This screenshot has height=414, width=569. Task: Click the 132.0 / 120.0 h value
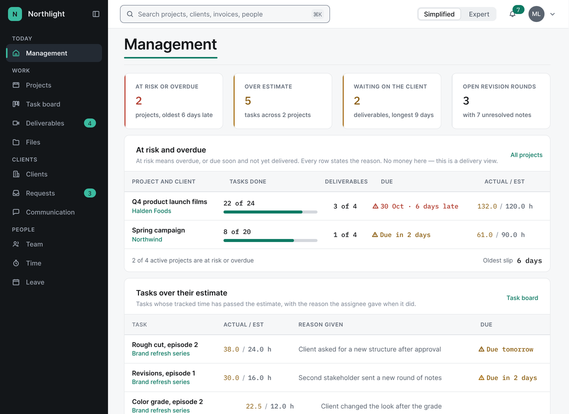pos(505,206)
